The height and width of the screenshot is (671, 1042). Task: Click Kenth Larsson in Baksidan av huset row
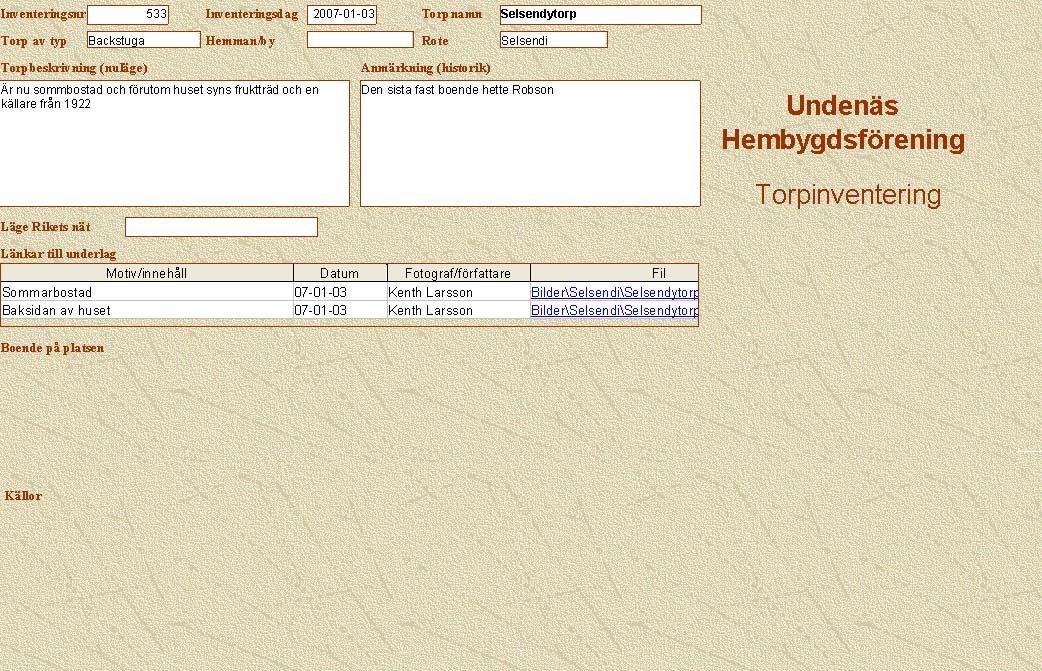pos(458,310)
